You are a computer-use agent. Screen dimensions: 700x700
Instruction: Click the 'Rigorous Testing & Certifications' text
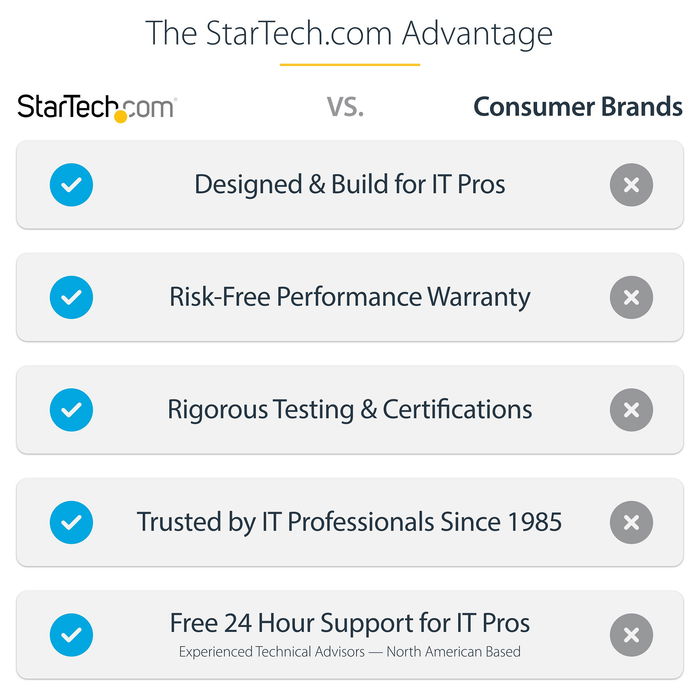click(350, 410)
